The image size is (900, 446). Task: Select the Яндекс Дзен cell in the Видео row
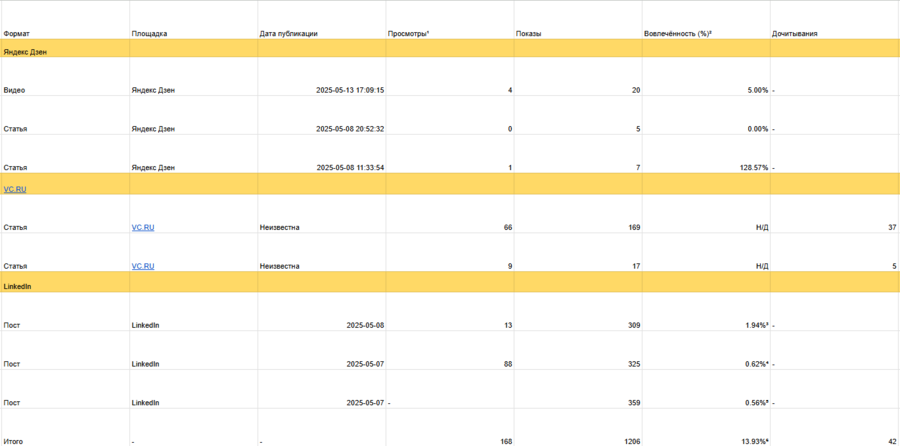[194, 77]
